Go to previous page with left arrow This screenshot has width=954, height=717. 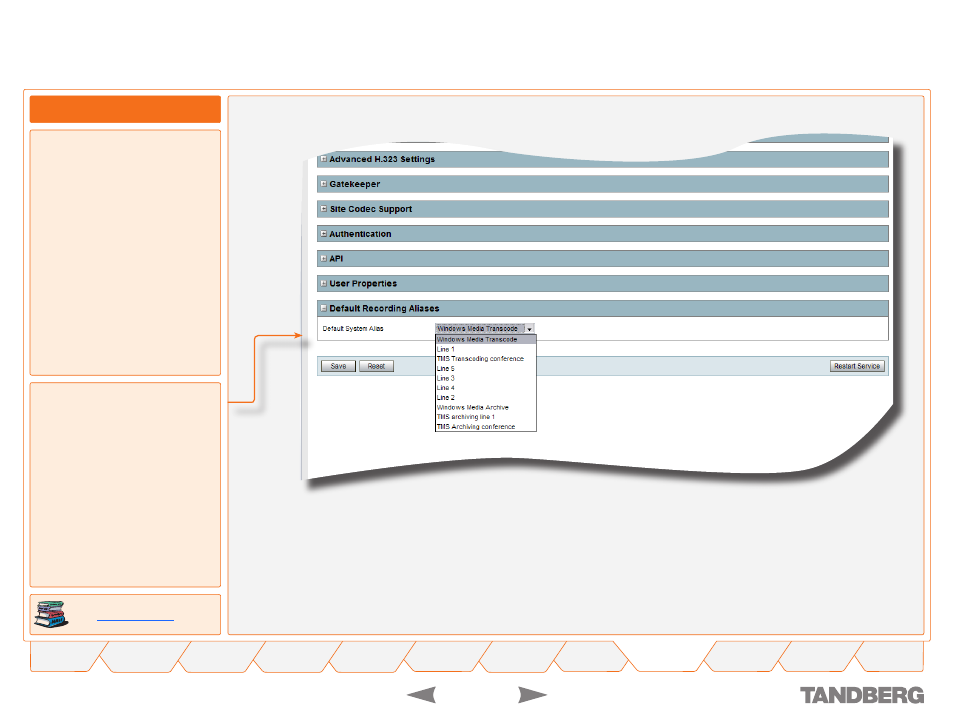(x=422, y=694)
